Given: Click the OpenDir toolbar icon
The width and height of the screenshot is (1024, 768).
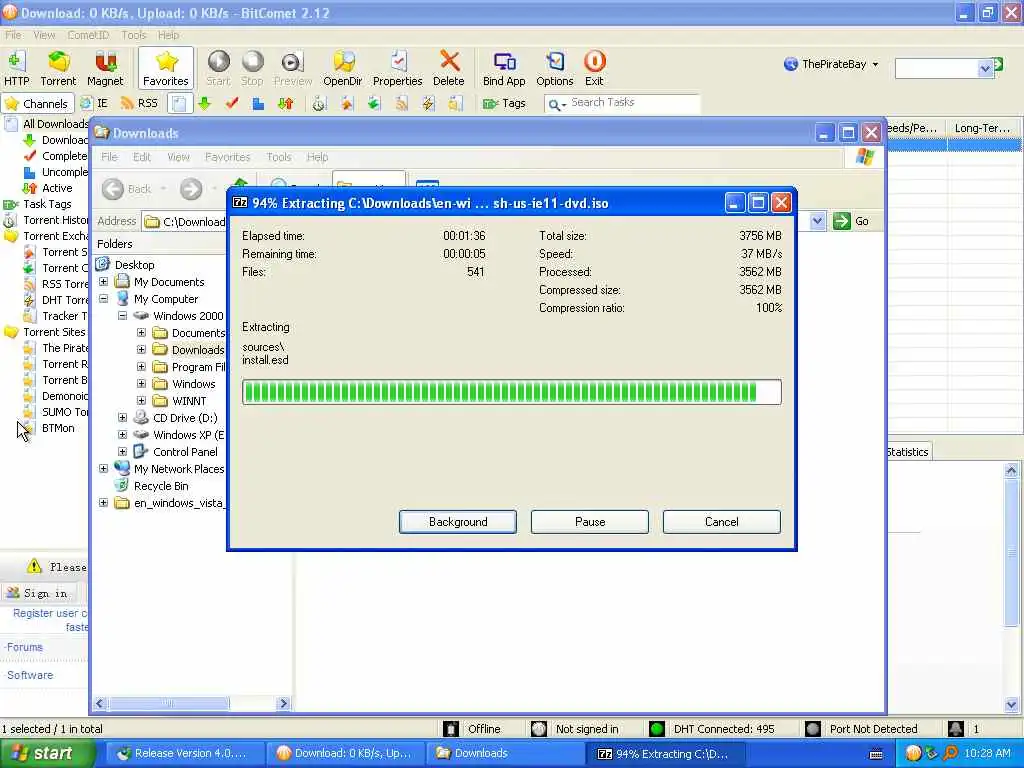Looking at the screenshot, I should coord(343,69).
